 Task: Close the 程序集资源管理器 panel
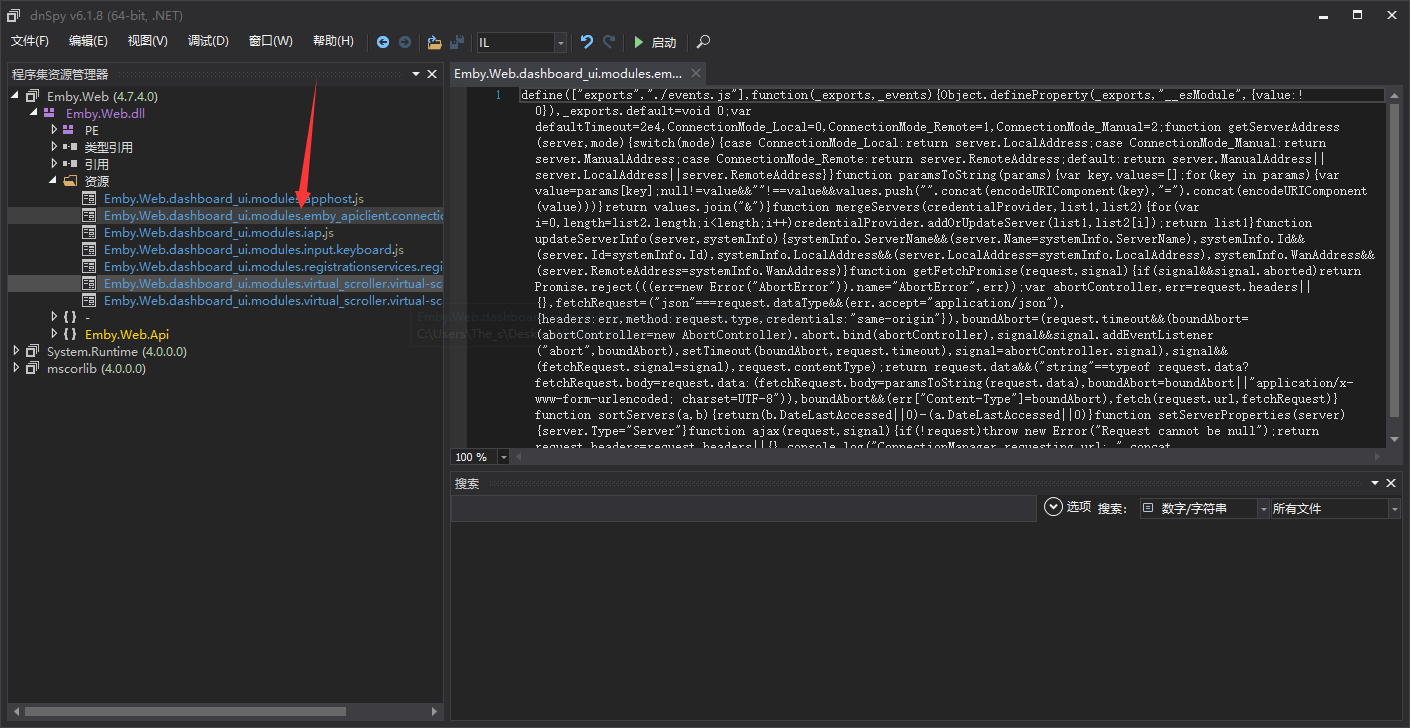click(432, 74)
